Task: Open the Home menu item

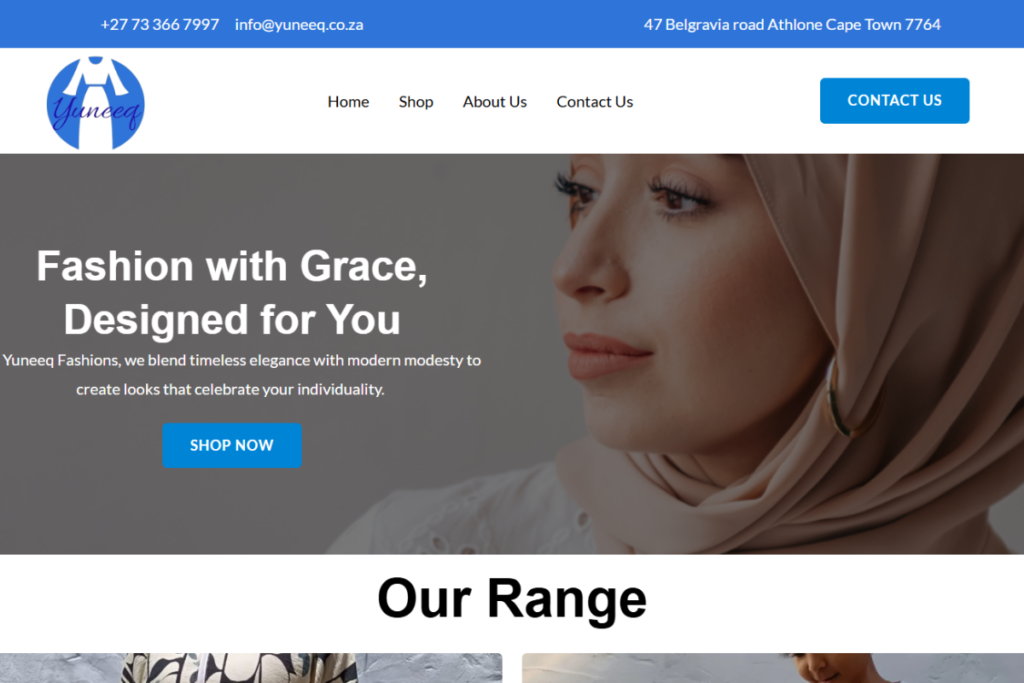Action: [348, 102]
